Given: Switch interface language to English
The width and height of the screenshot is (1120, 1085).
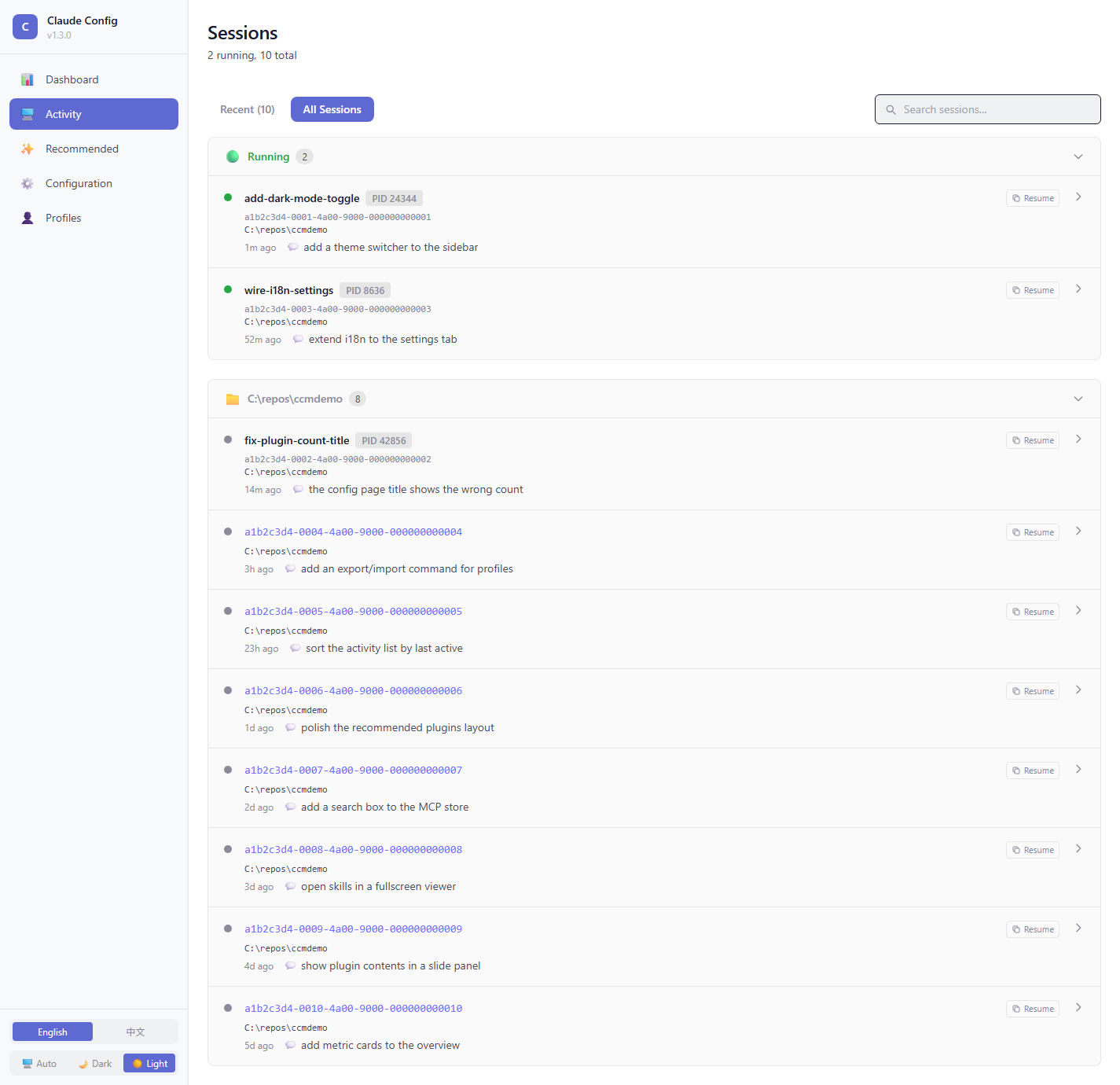Looking at the screenshot, I should coord(53,1032).
